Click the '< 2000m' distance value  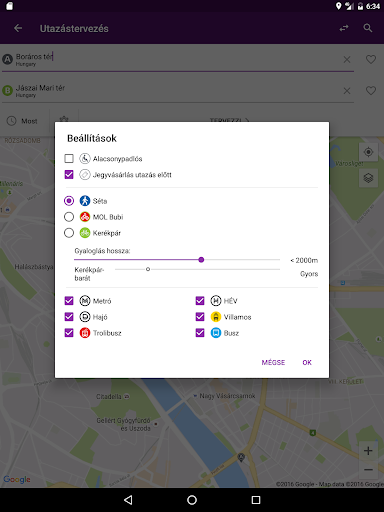click(304, 260)
